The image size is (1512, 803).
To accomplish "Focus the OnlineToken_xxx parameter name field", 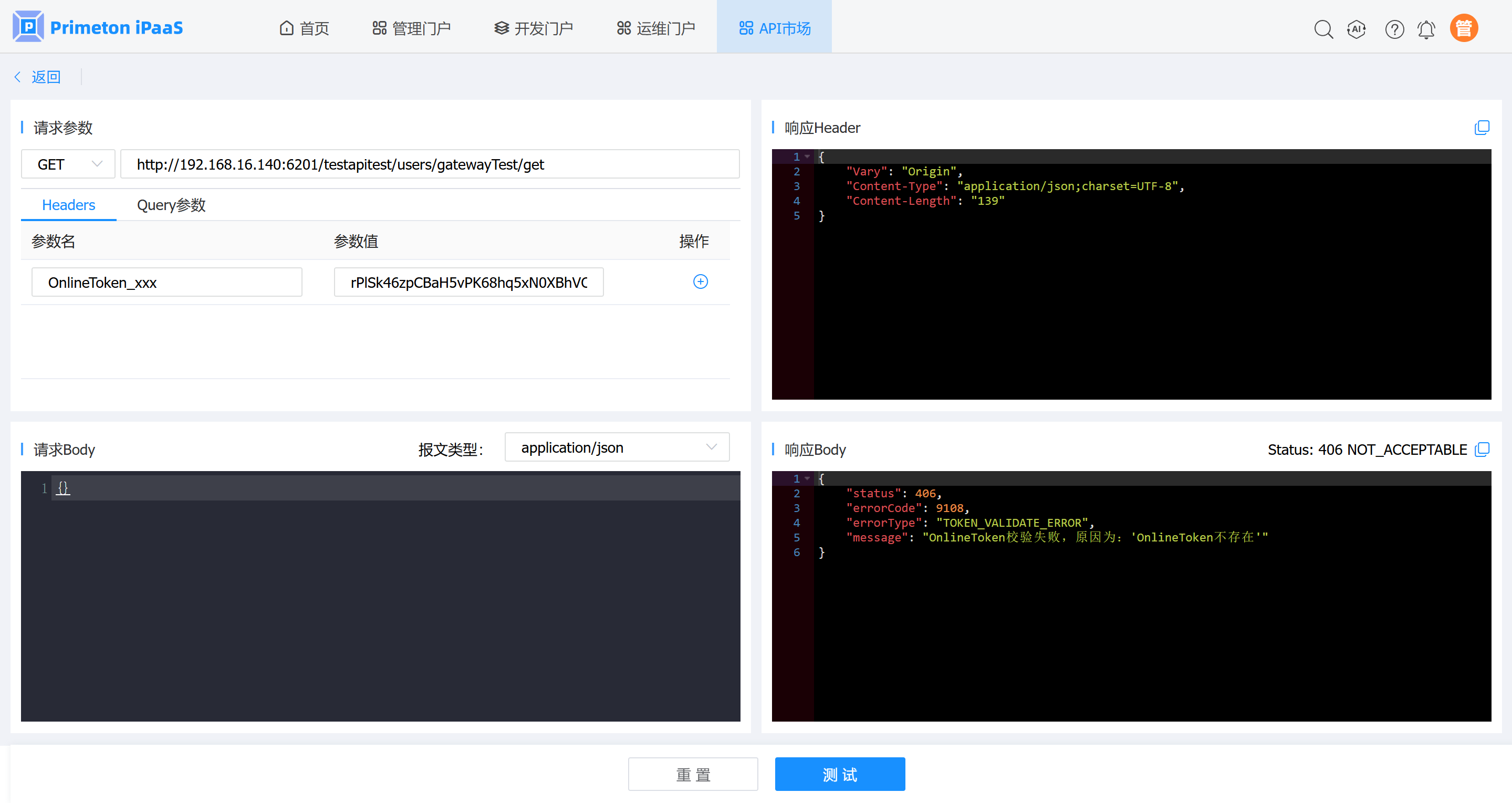I will [166, 283].
